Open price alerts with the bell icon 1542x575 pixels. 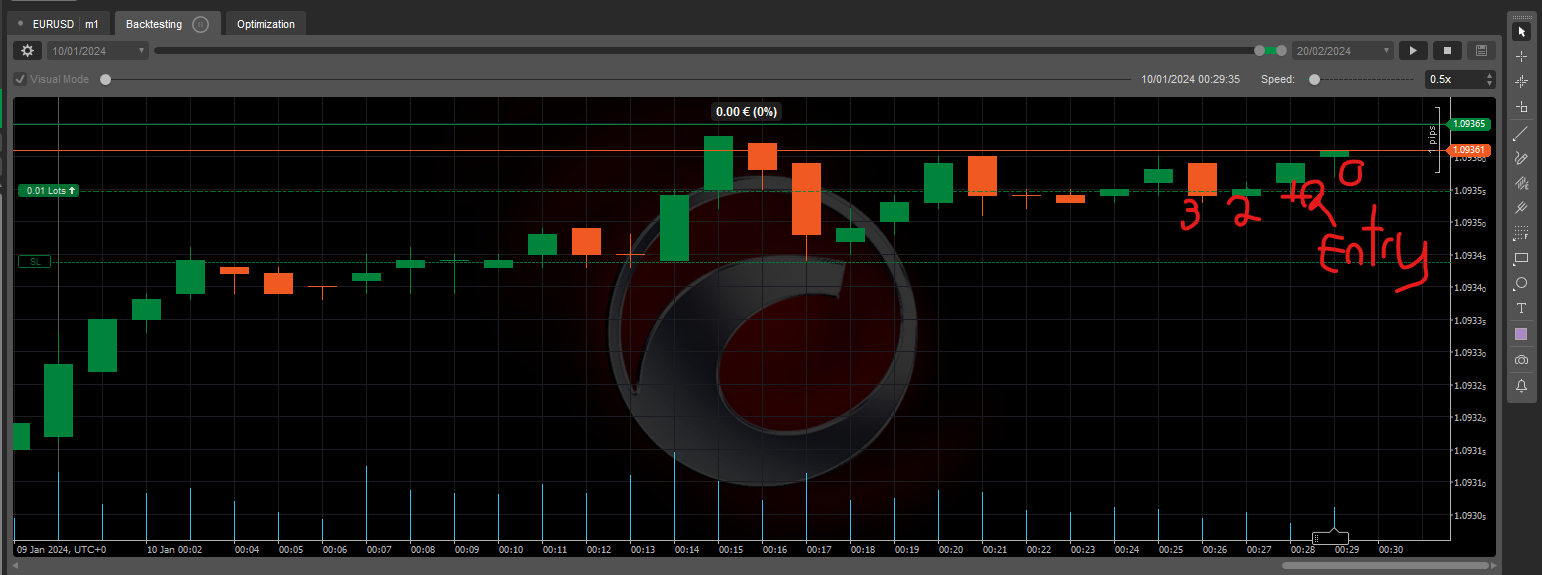[1521, 385]
